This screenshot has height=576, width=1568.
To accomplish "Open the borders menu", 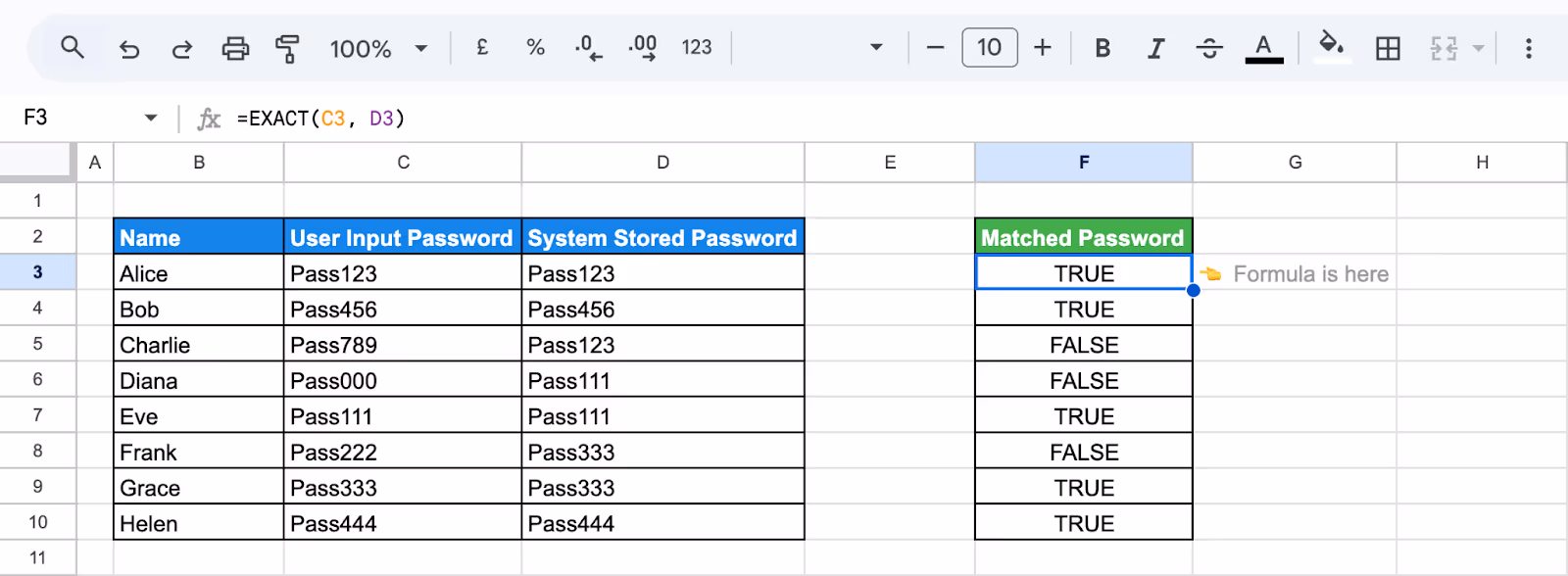I will (1388, 48).
